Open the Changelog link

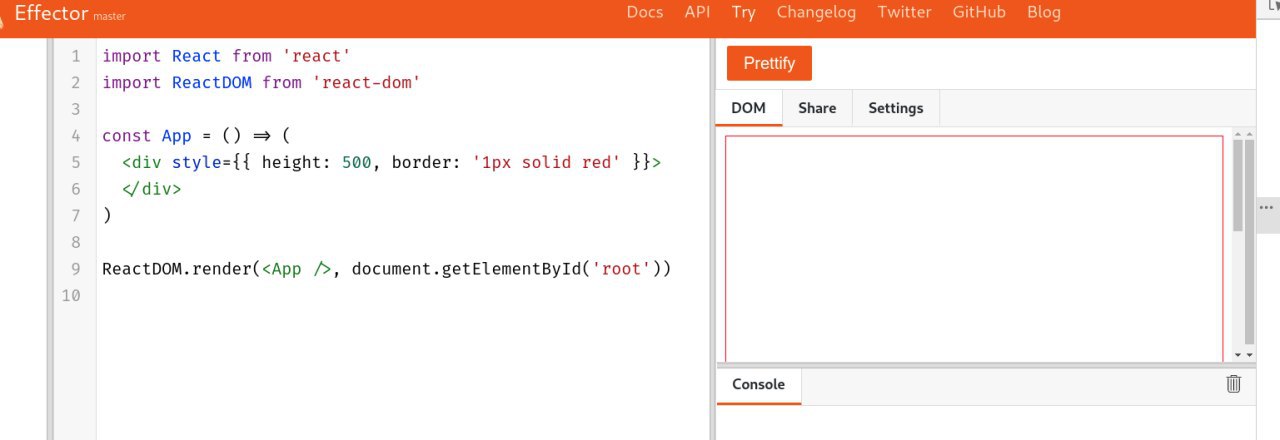click(x=817, y=12)
